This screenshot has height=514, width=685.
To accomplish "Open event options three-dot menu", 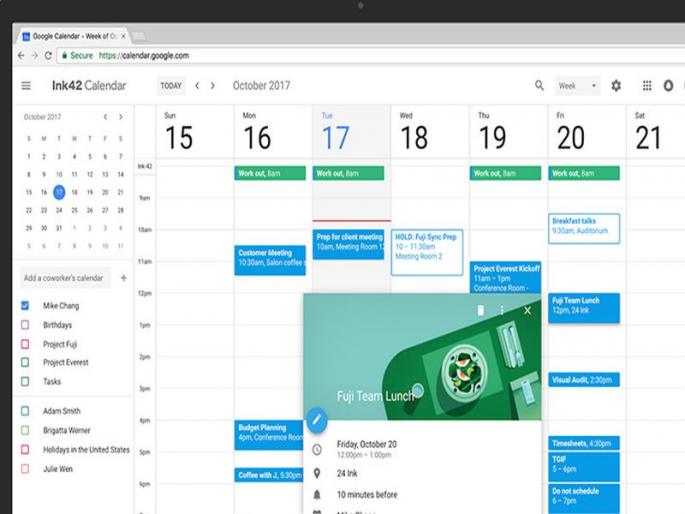I will pyautogui.click(x=502, y=310).
